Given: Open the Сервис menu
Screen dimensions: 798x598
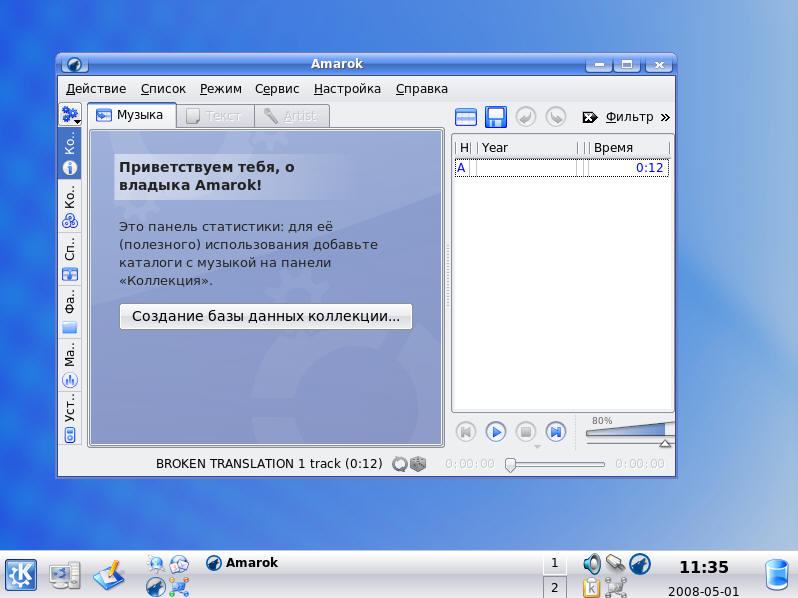Looking at the screenshot, I should pos(277,89).
